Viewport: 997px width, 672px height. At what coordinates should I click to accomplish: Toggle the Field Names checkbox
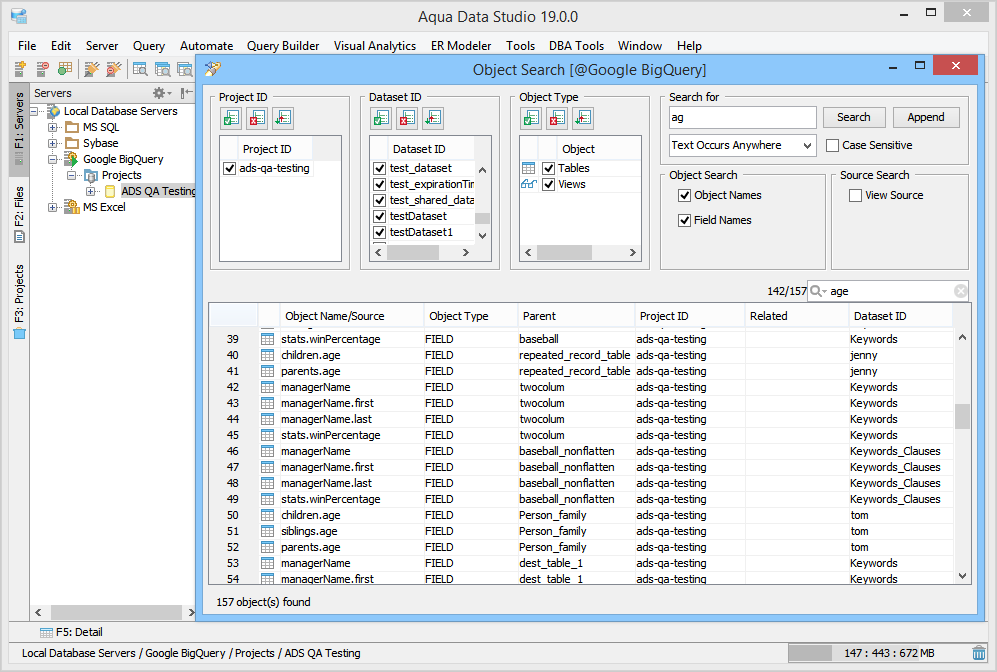(685, 221)
